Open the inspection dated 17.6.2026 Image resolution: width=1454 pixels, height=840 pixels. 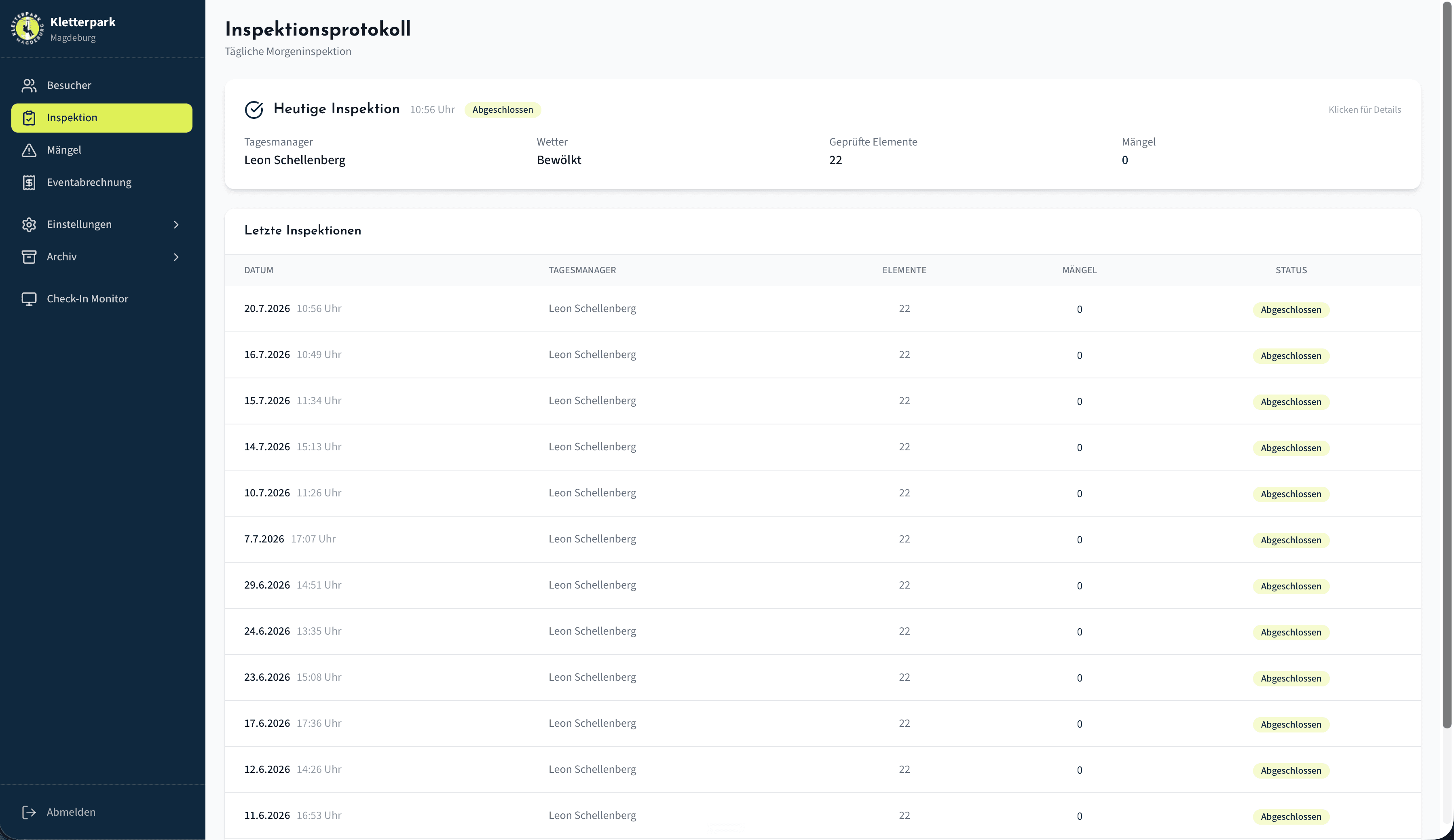[x=822, y=724]
